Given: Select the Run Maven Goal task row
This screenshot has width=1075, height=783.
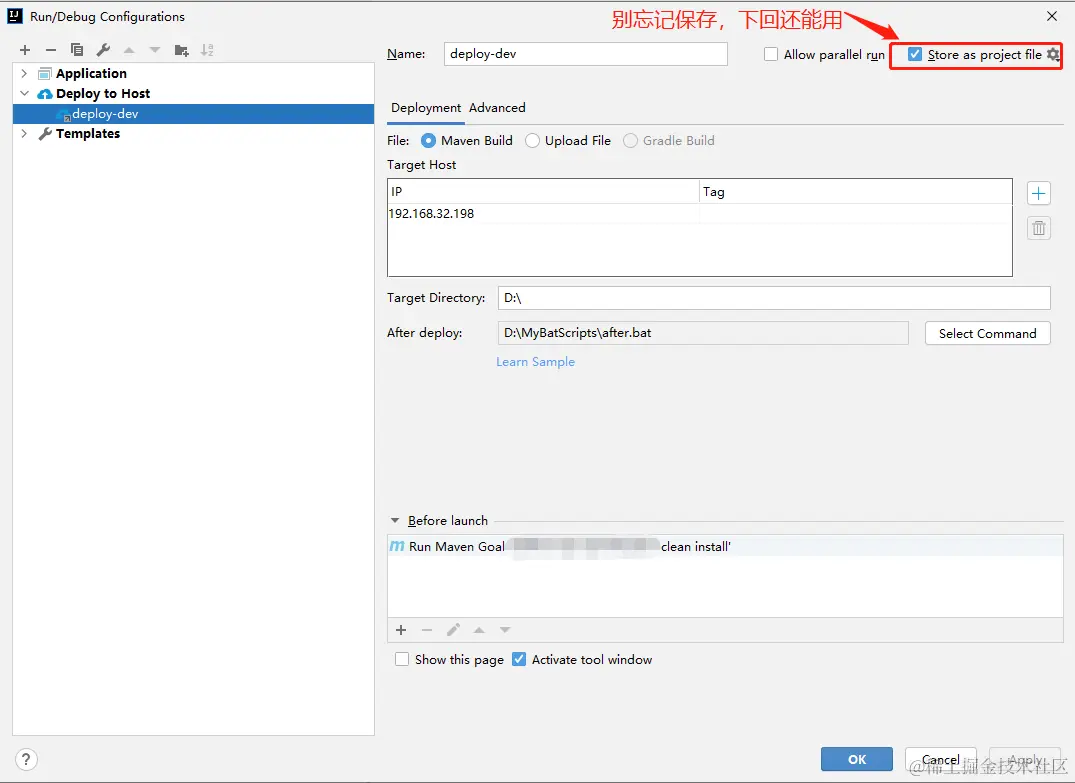Looking at the screenshot, I should [725, 546].
